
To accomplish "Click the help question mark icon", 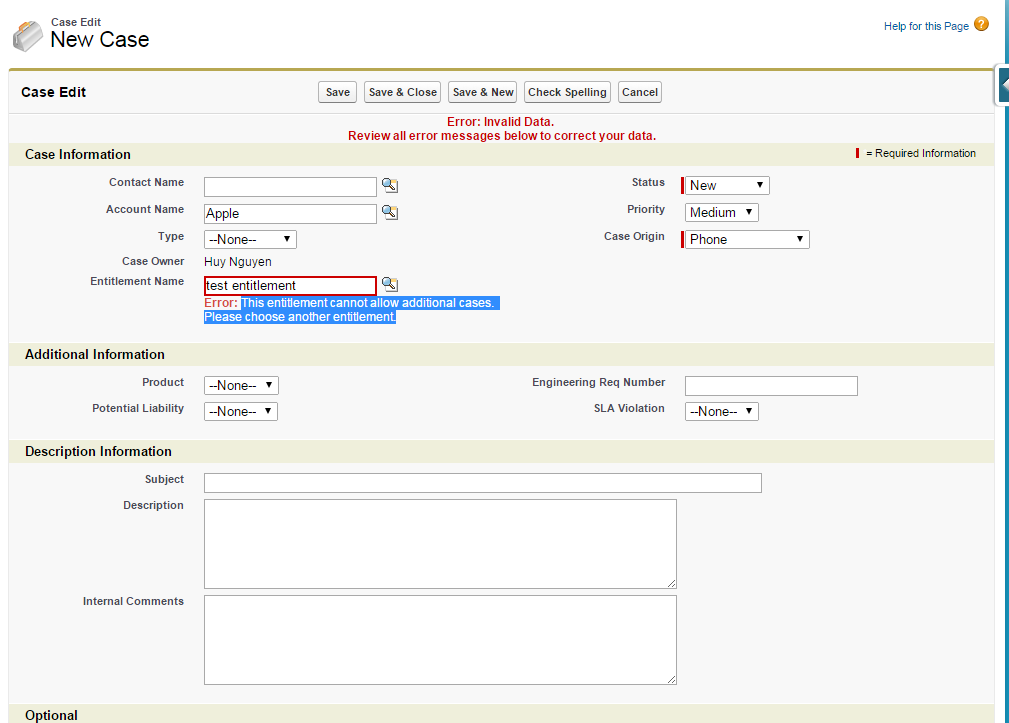I will (x=981, y=25).
